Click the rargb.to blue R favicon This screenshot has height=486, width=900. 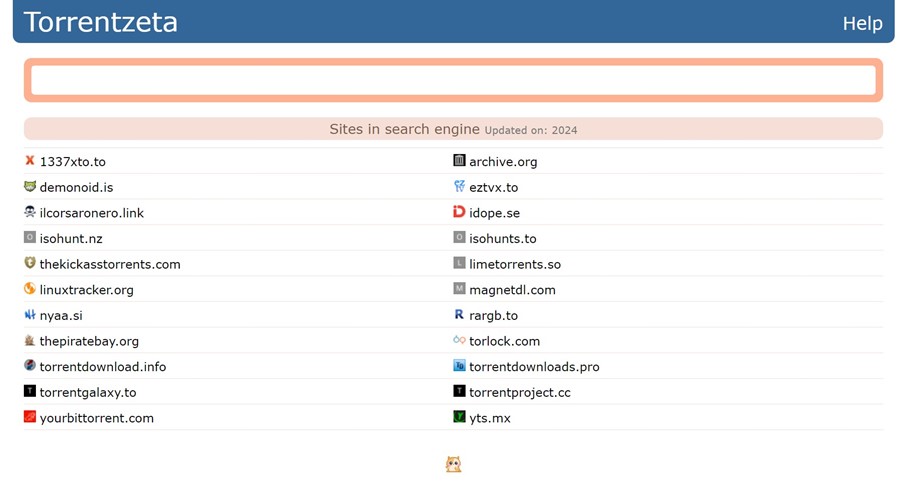click(x=459, y=315)
